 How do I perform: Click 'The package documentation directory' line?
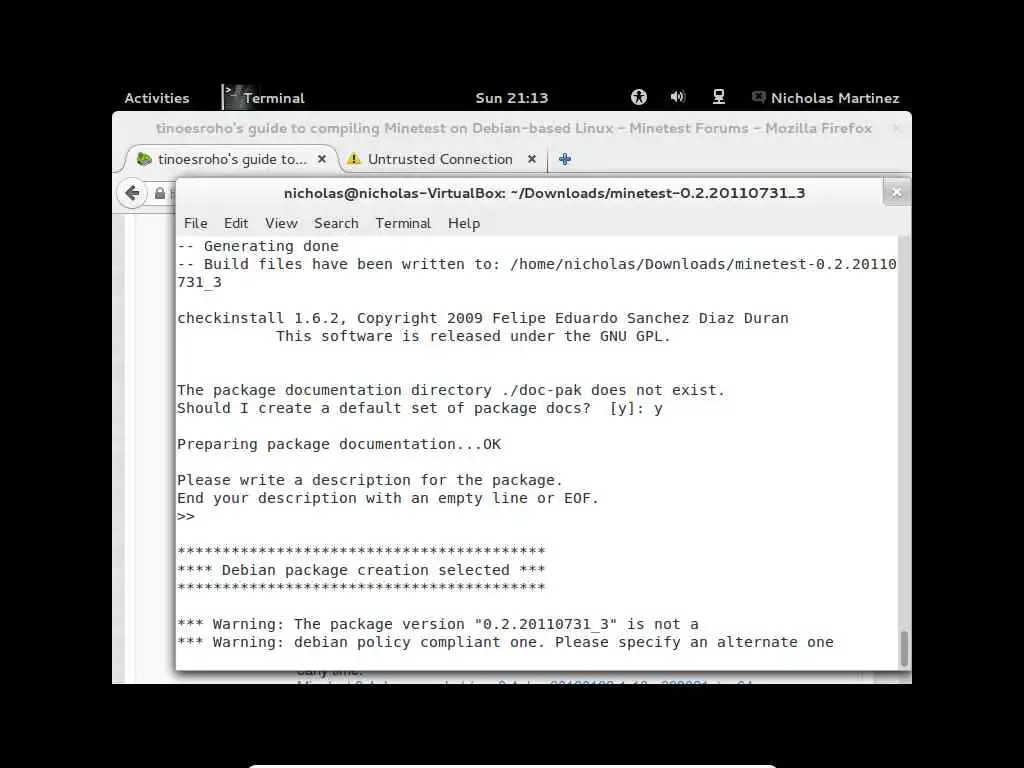pyautogui.click(x=451, y=390)
